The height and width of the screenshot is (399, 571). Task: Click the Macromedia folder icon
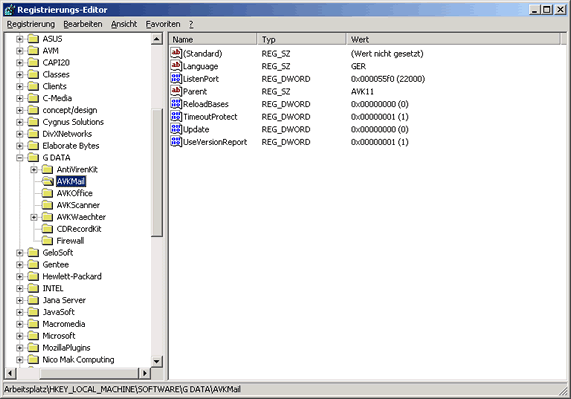33,324
